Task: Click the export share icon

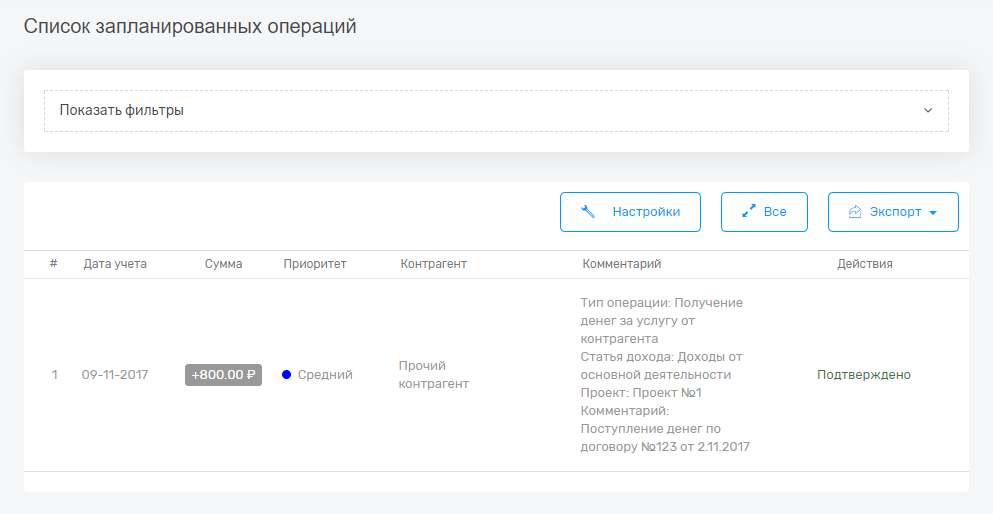Action: [x=855, y=211]
